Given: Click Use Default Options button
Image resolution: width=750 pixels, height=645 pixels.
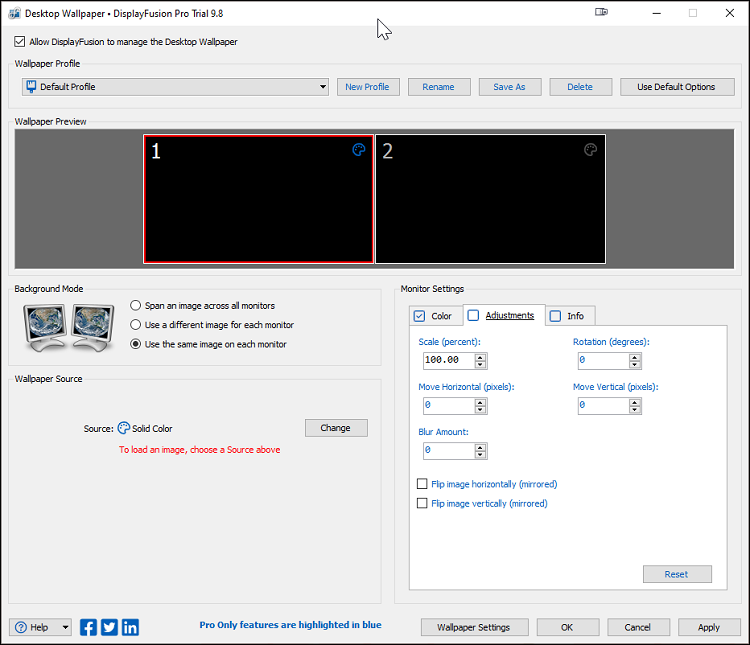Looking at the screenshot, I should click(x=677, y=87).
